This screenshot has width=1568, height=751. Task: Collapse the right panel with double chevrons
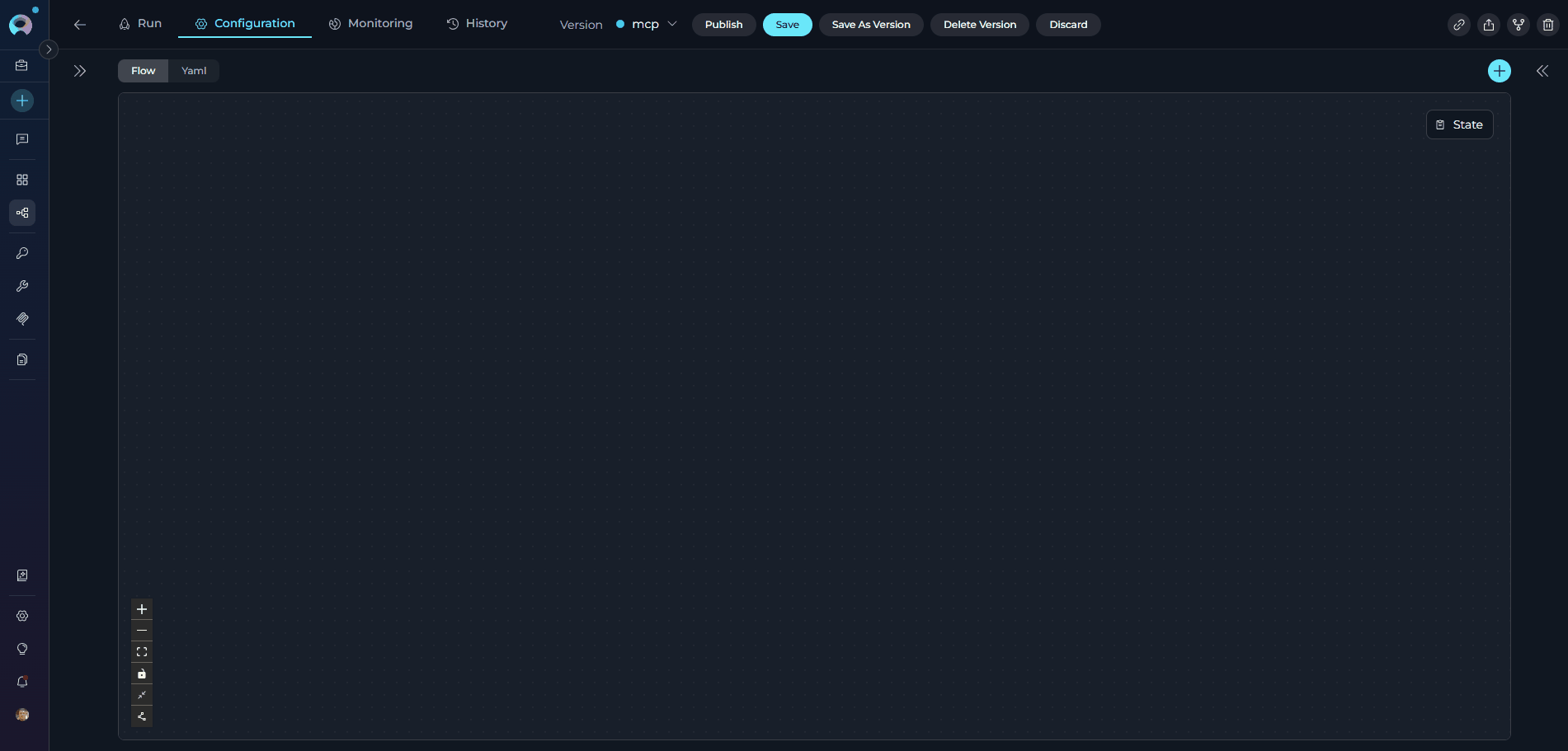coord(1542,71)
